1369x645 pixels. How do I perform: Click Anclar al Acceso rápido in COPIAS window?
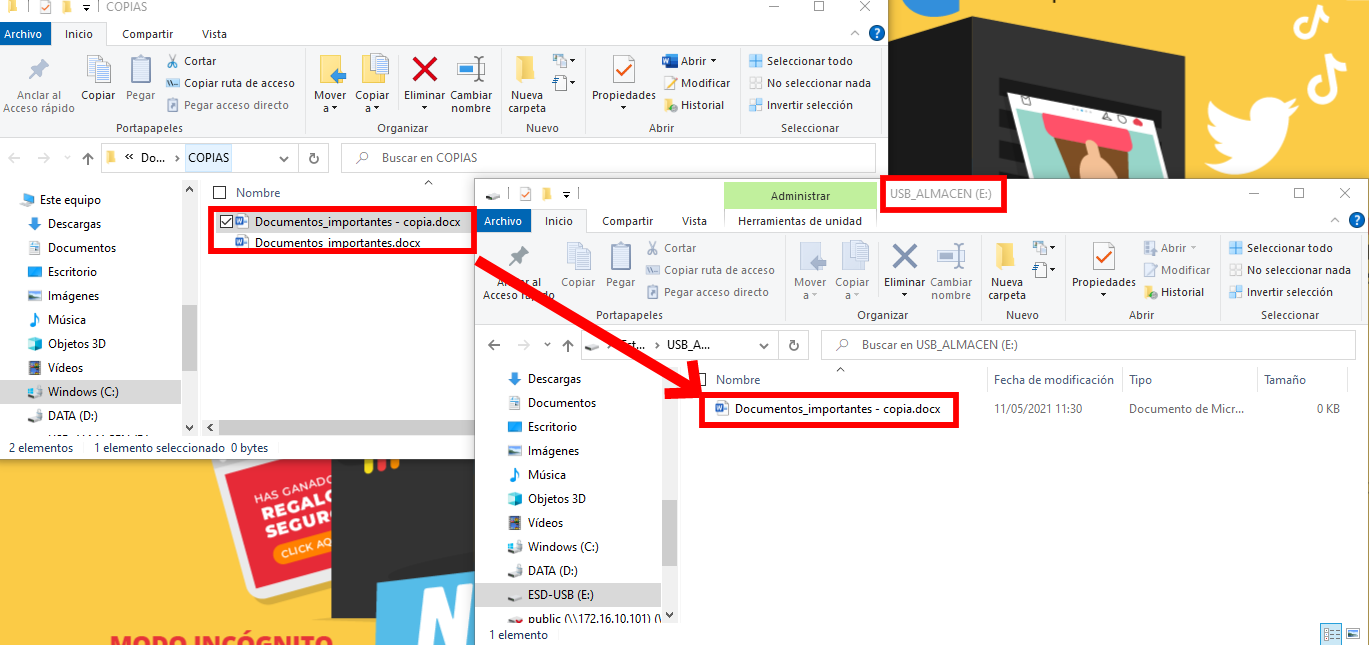38,83
